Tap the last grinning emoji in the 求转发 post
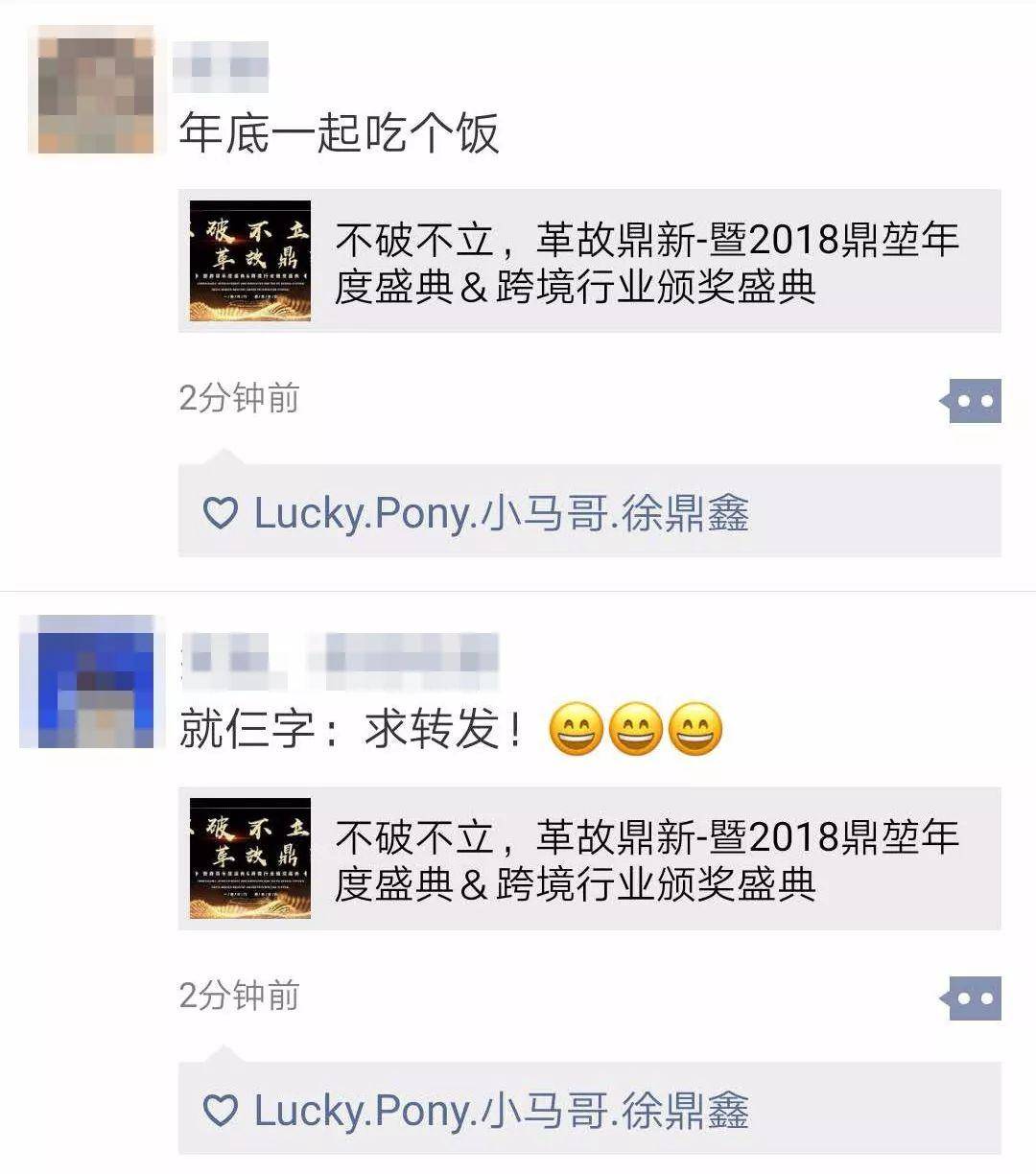 (x=695, y=729)
